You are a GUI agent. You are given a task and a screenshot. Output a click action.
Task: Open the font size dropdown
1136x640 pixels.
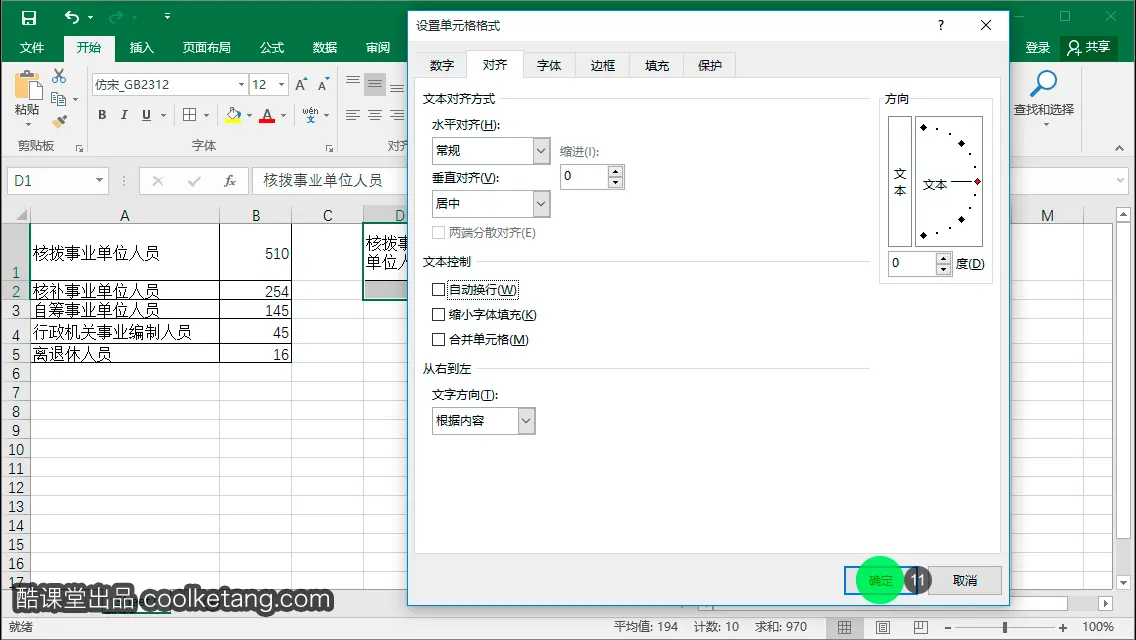click(282, 84)
